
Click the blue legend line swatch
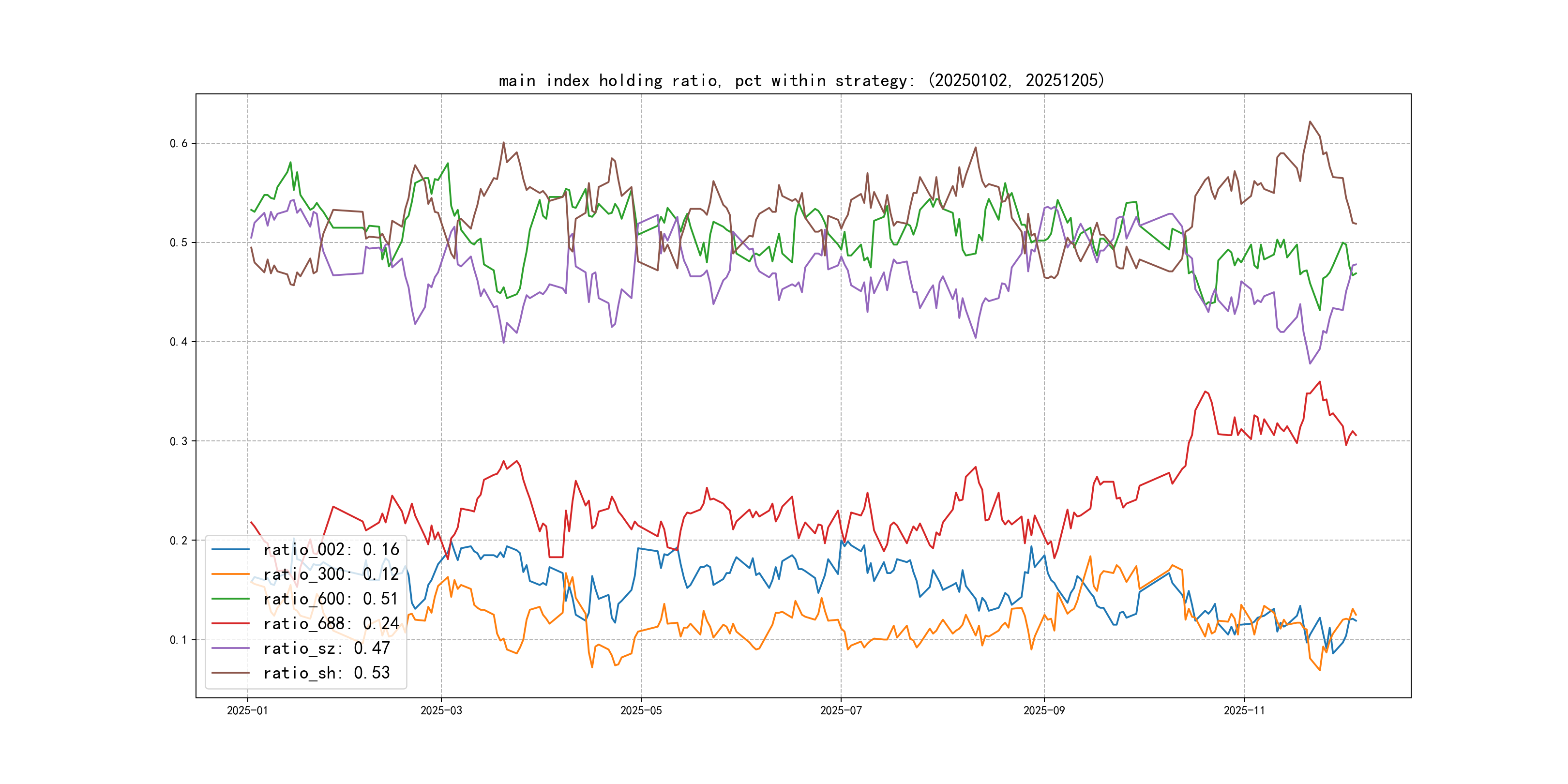pos(231,550)
